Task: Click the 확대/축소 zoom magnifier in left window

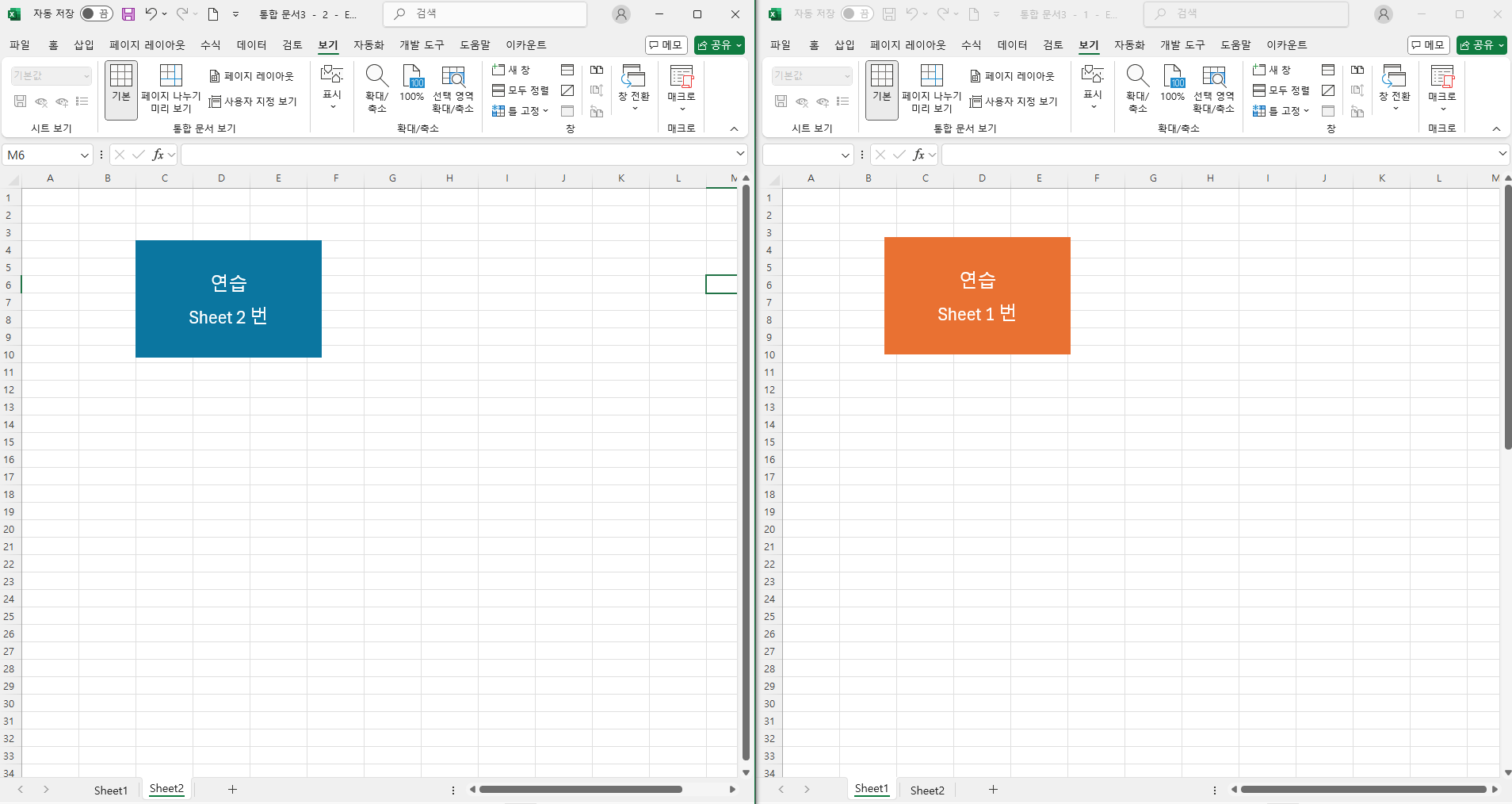Action: coord(377,90)
